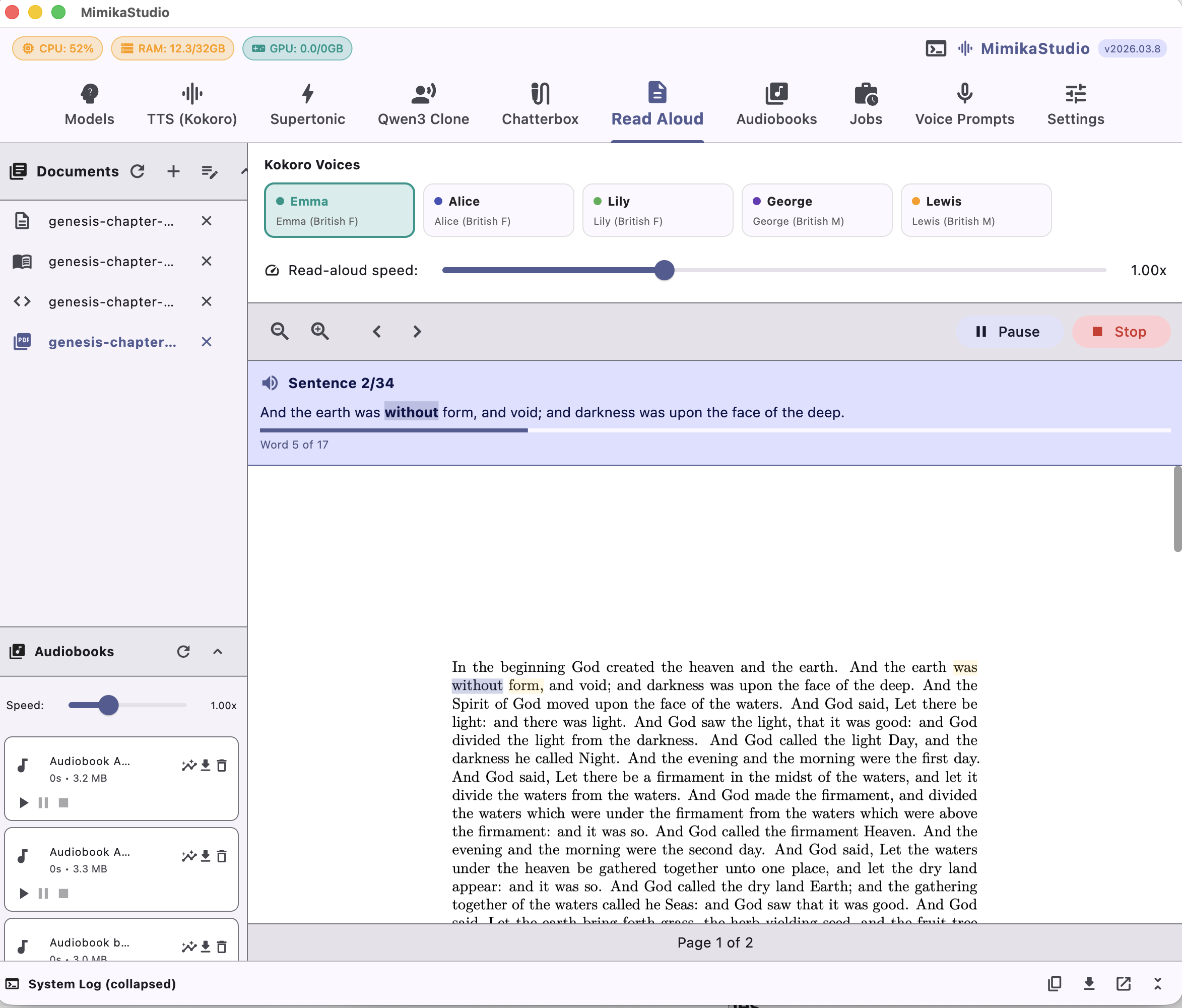Image resolution: width=1182 pixels, height=1008 pixels.
Task: Stop the current narration
Action: click(1121, 332)
